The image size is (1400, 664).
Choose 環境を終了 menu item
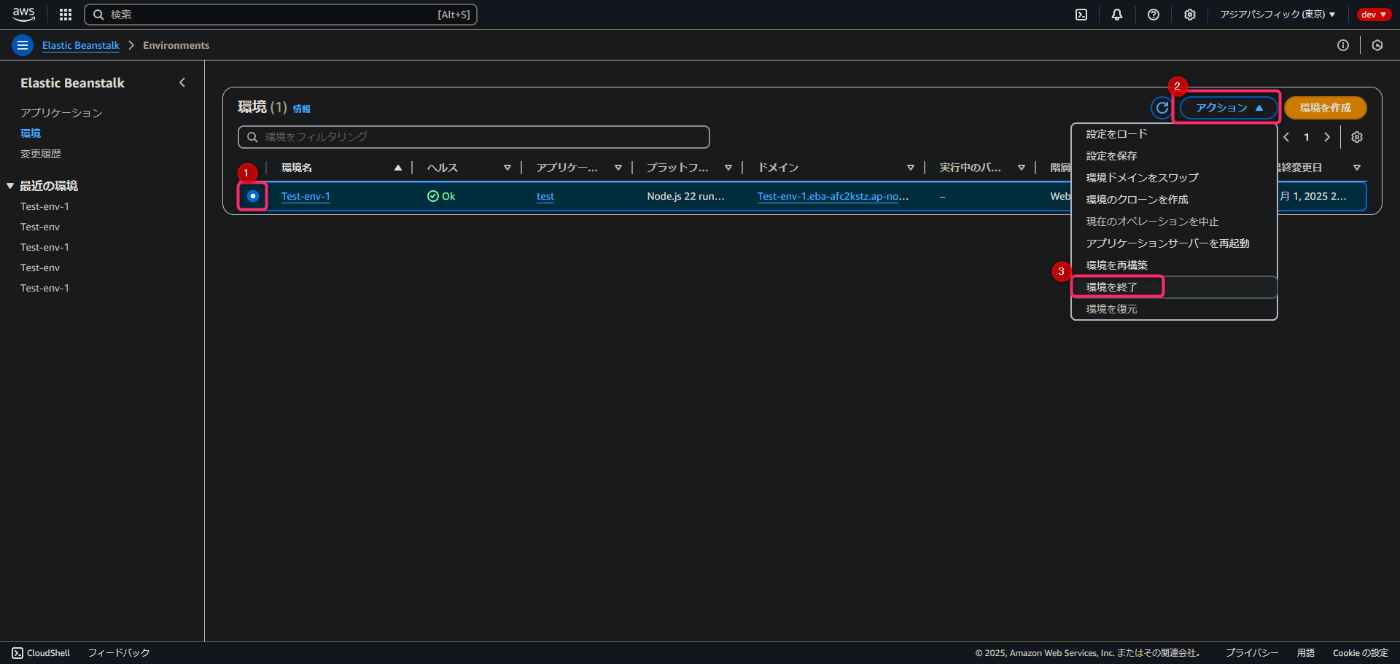(x=1174, y=287)
